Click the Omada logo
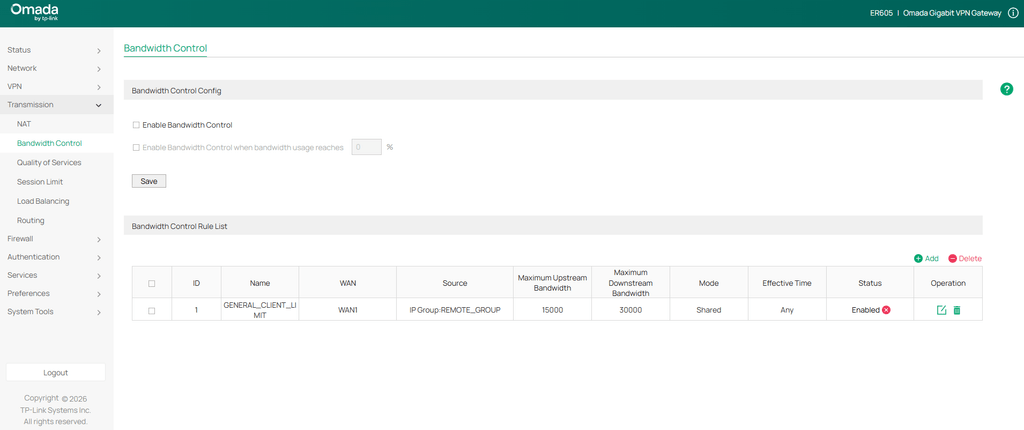1024x430 pixels. point(35,12)
